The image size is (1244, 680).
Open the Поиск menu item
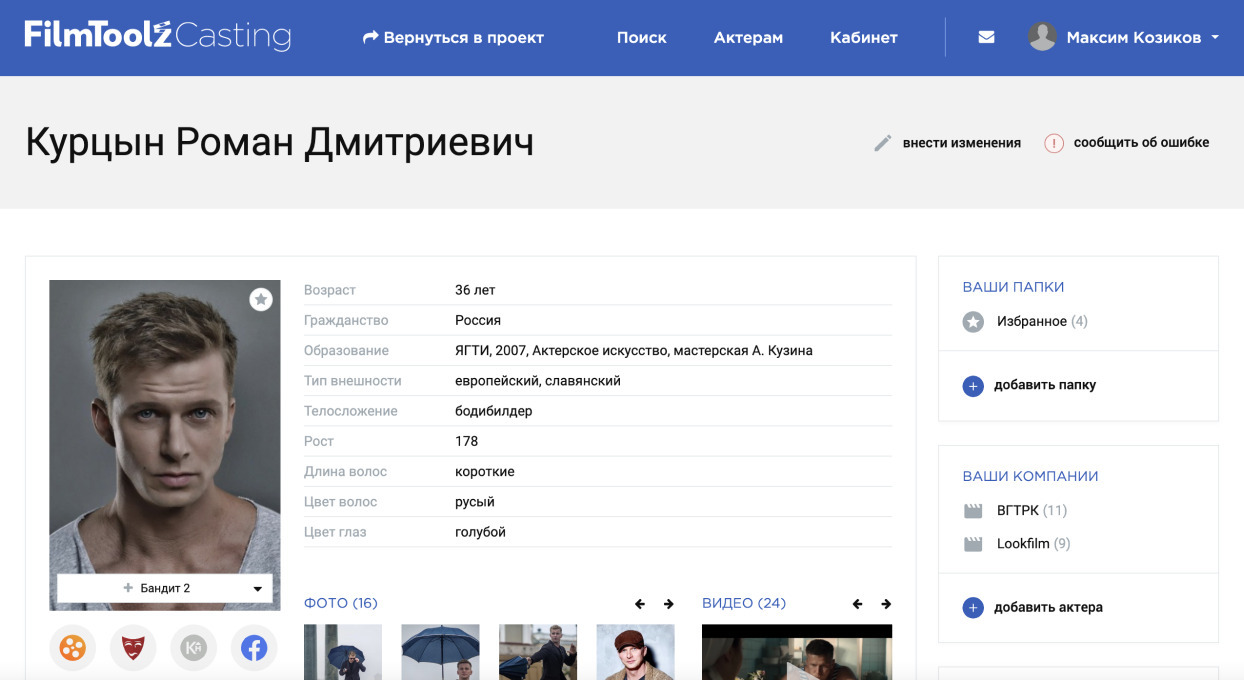click(x=642, y=38)
